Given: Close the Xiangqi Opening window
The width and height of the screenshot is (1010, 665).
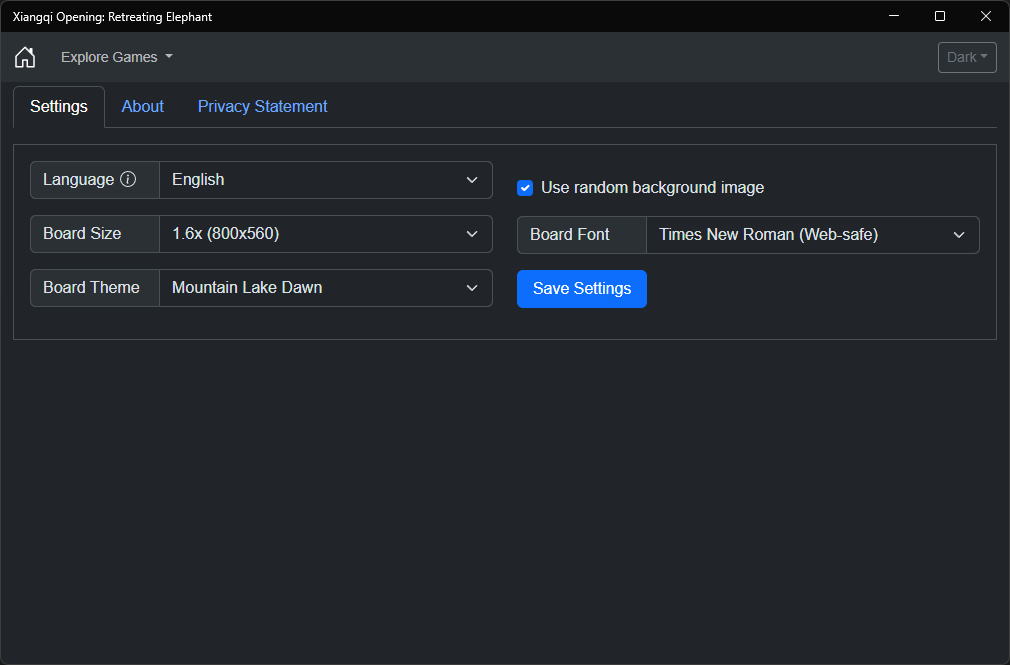Looking at the screenshot, I should [986, 16].
